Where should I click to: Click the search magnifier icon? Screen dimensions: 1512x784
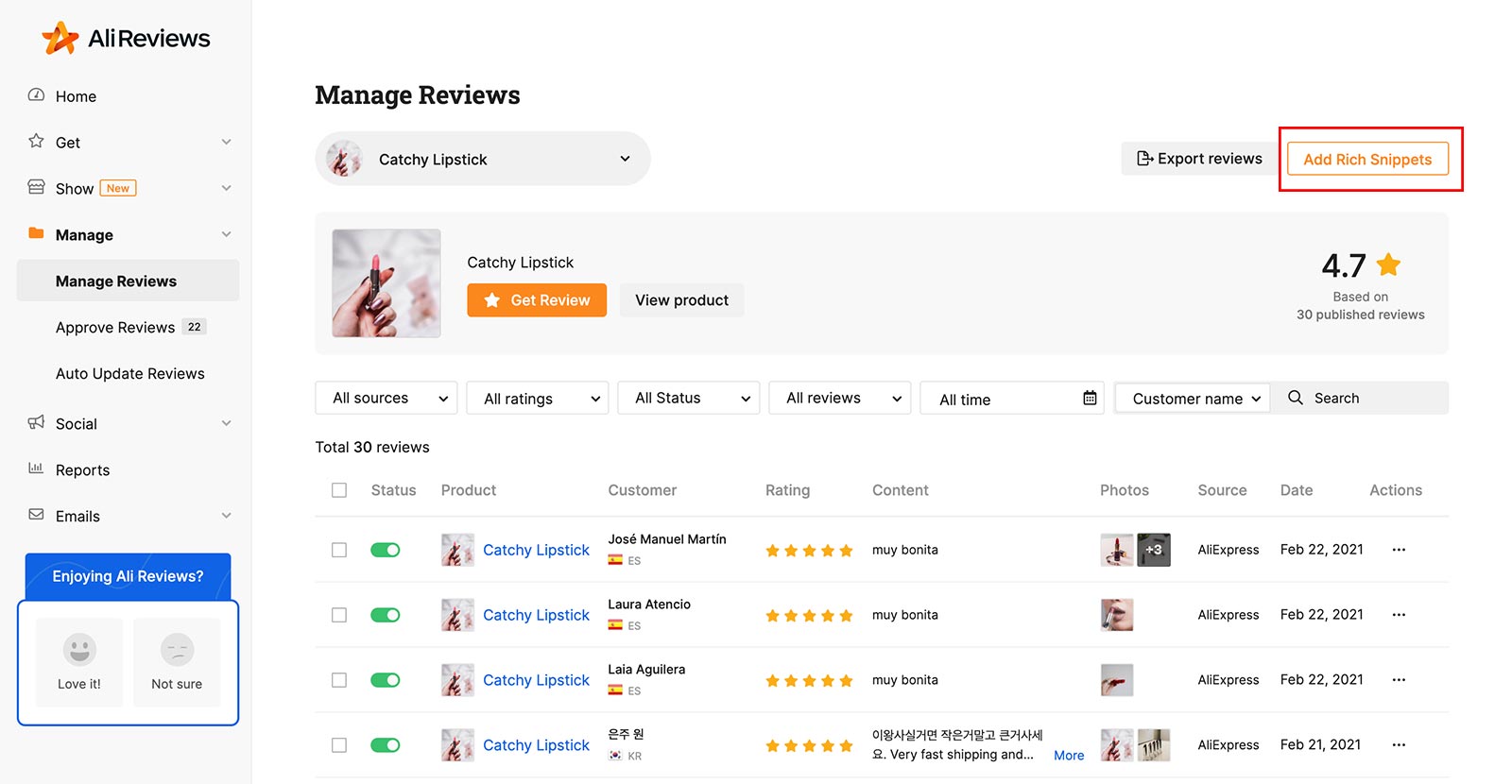click(1296, 399)
